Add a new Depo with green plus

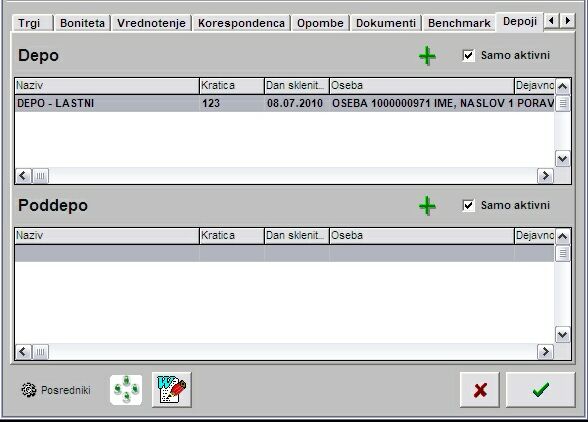click(427, 56)
